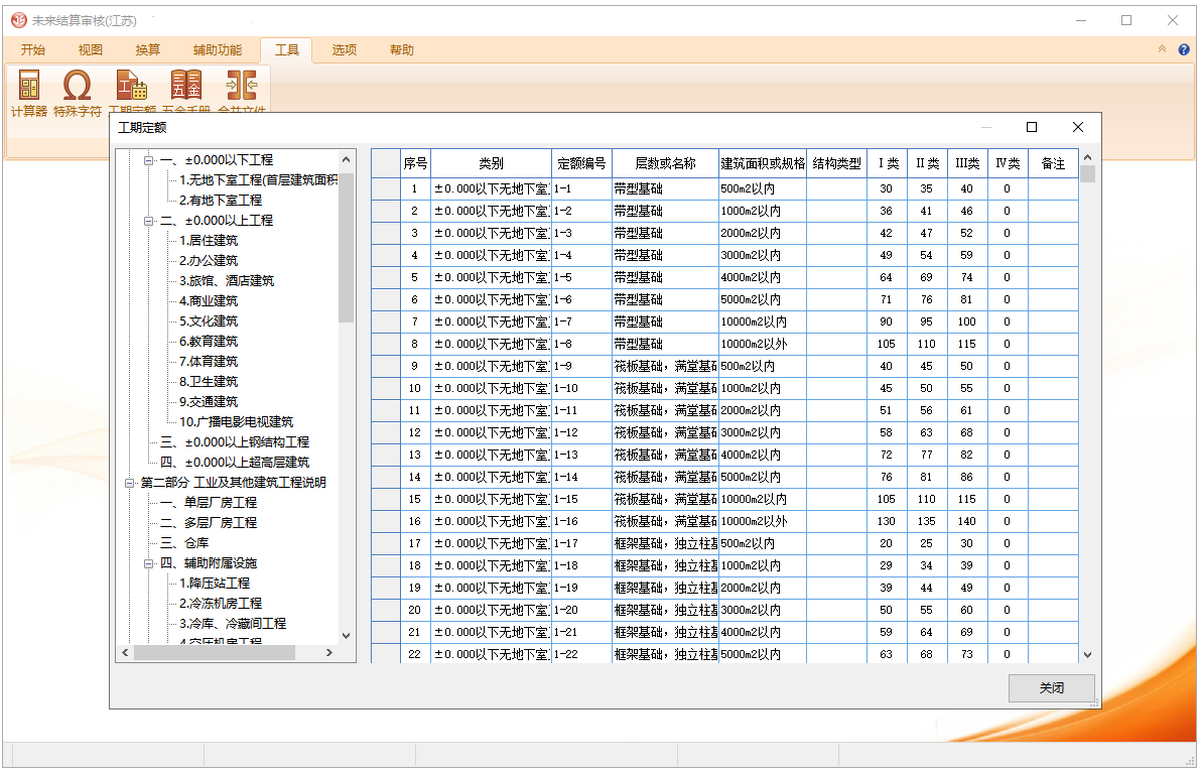The height and width of the screenshot is (773, 1200).
Task: Select 3.旅馆、酒店建筑 tree item
Action: click(226, 281)
